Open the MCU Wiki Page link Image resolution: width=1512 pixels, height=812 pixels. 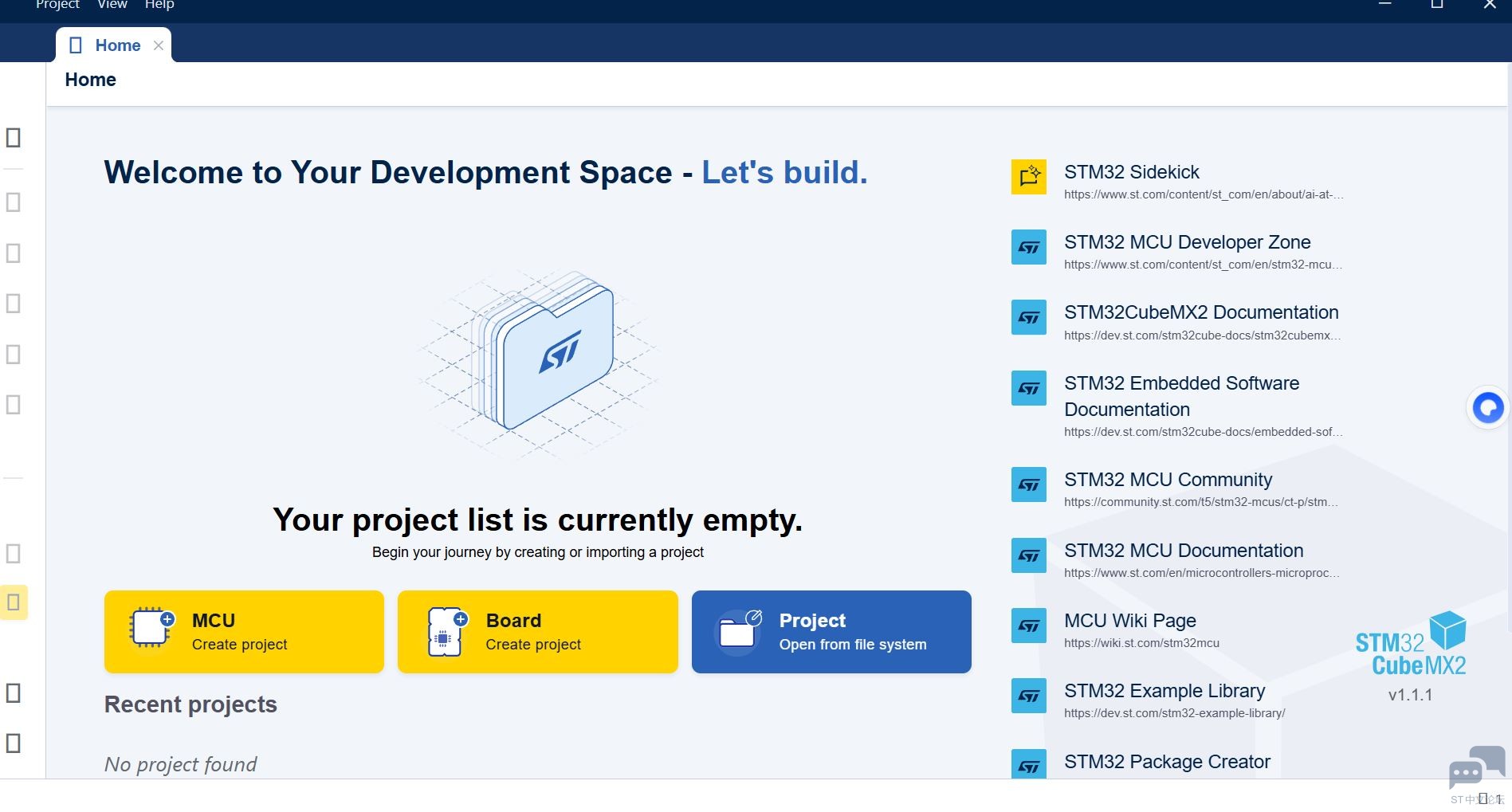coord(1130,621)
